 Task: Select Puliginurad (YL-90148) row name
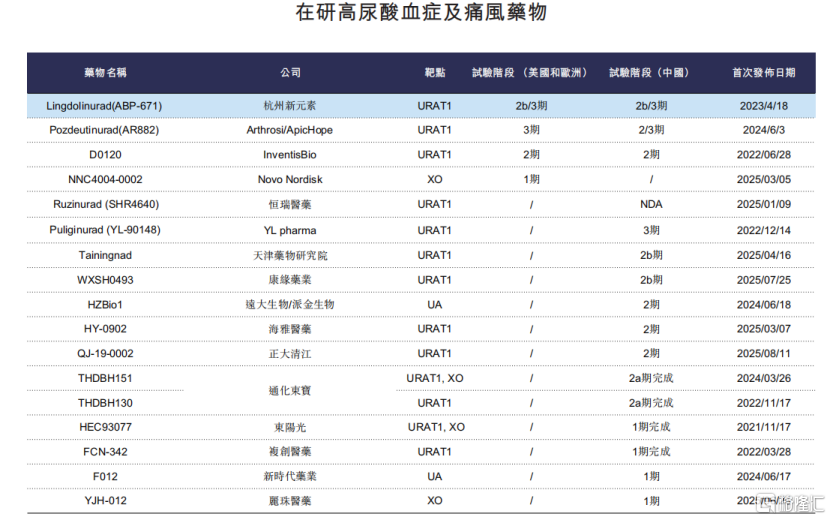[x=104, y=230]
